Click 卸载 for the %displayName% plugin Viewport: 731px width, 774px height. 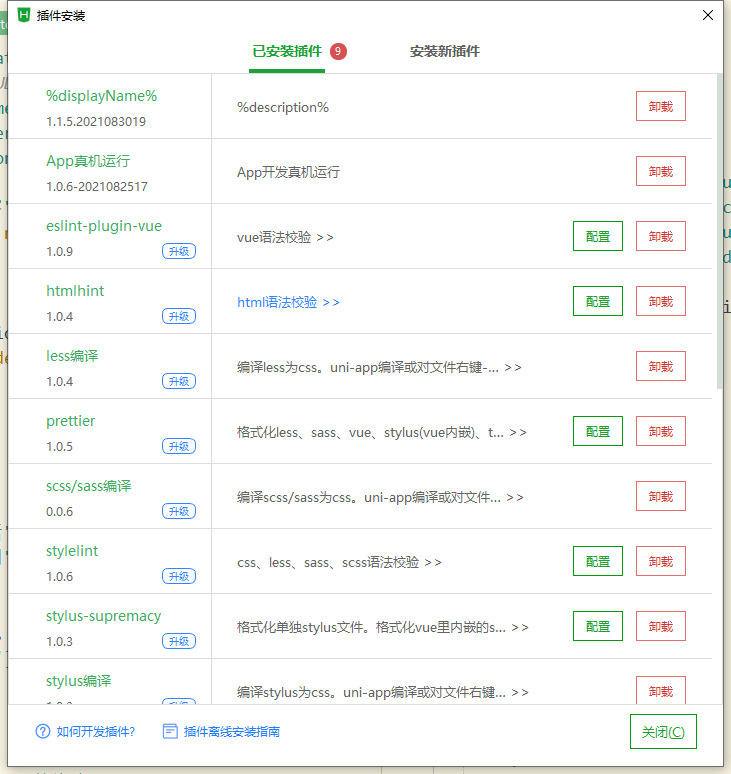point(660,106)
